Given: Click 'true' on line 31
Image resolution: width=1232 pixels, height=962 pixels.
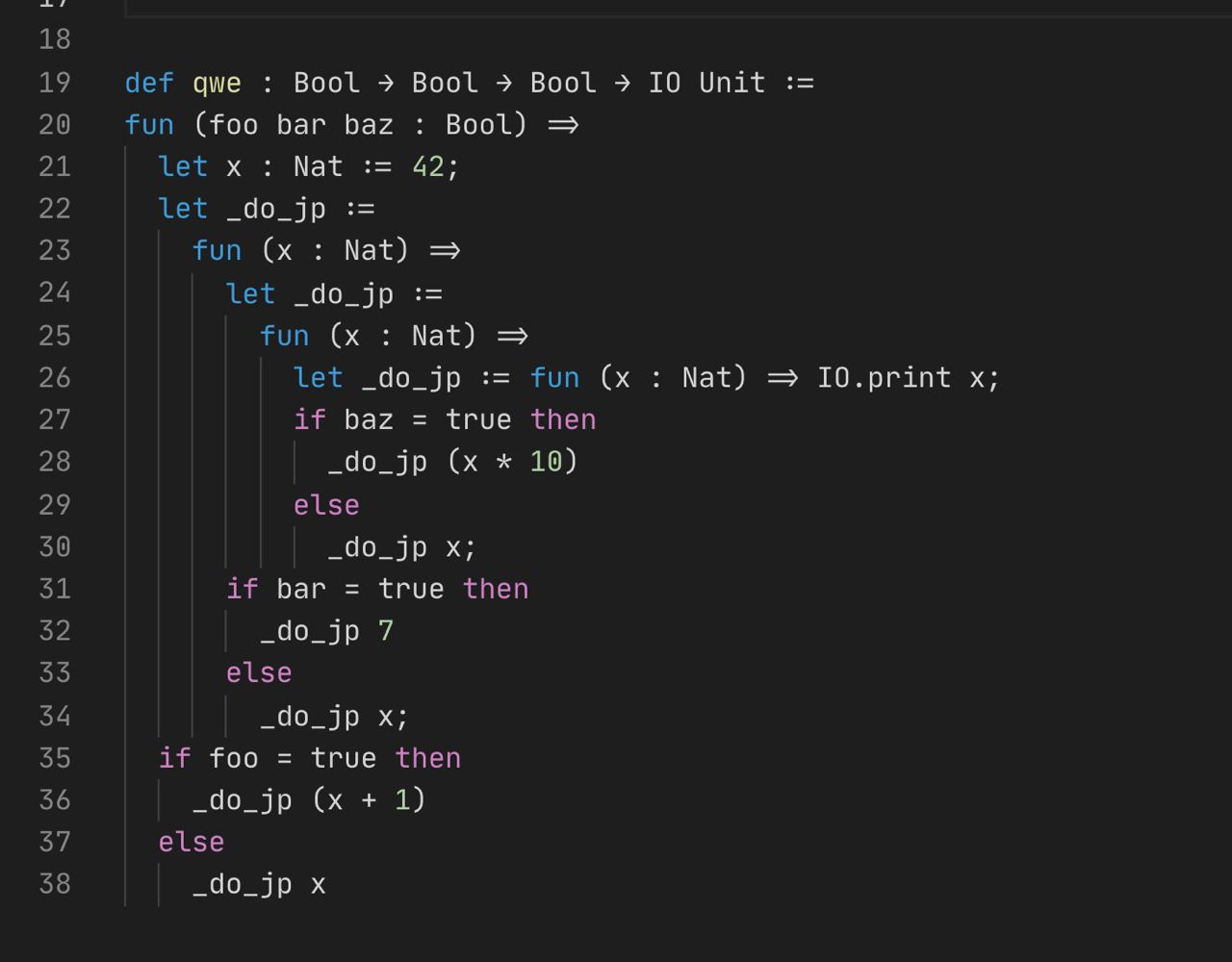Looking at the screenshot, I should [411, 589].
